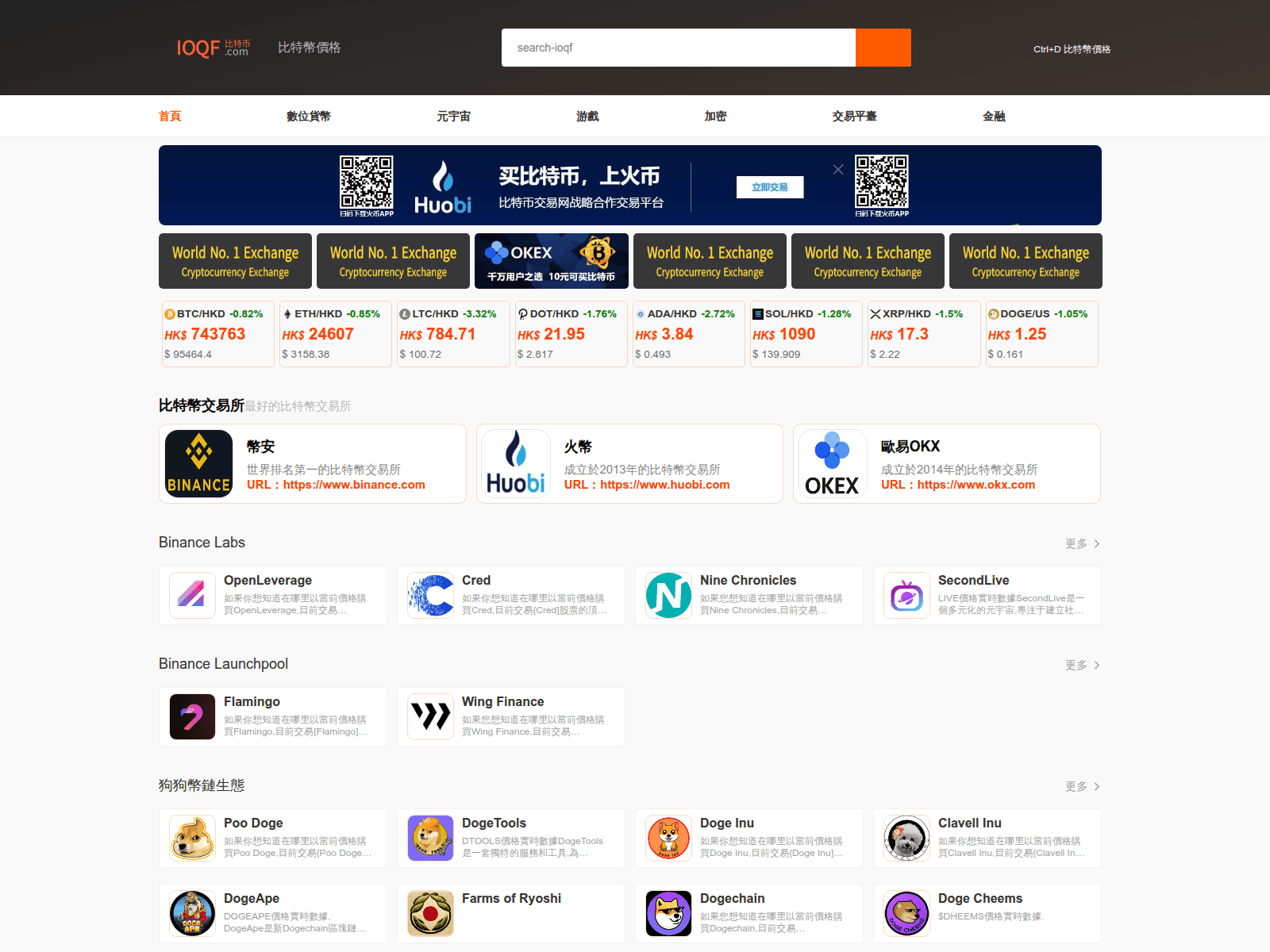The height and width of the screenshot is (952, 1270).
Task: Open the Wing Finance icon
Action: (x=430, y=716)
